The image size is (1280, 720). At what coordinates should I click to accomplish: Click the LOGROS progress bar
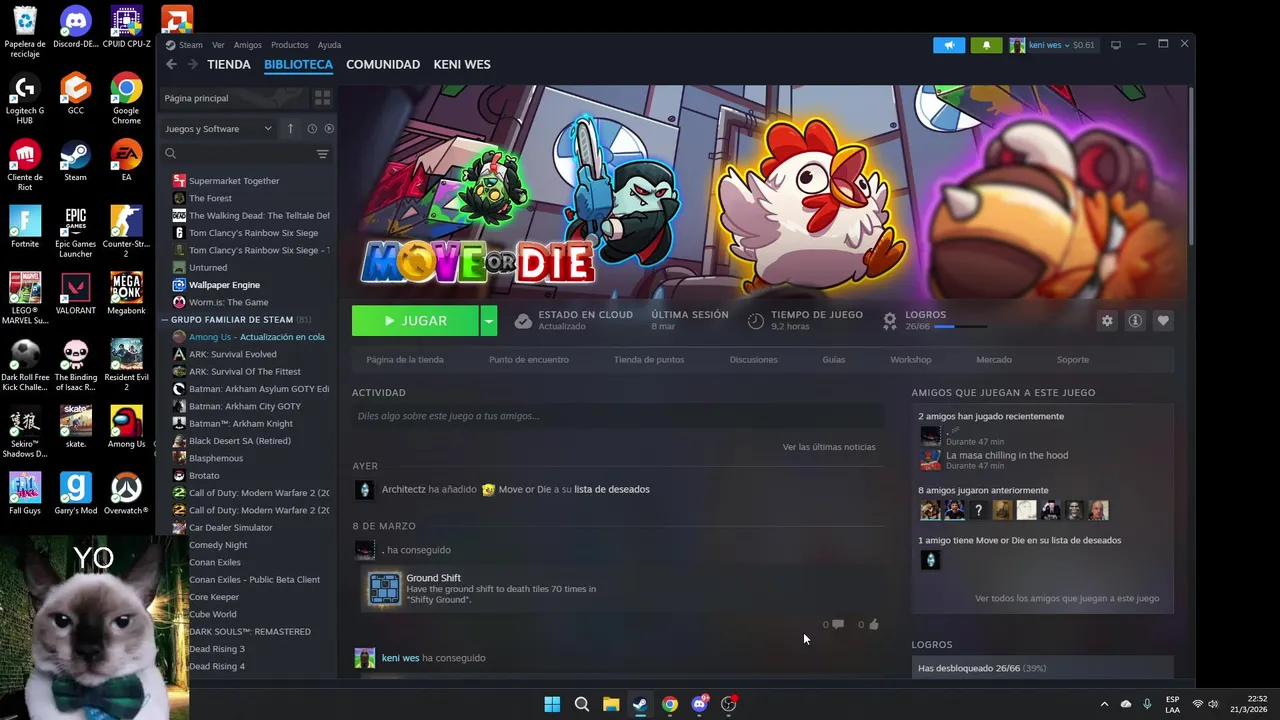coord(960,326)
